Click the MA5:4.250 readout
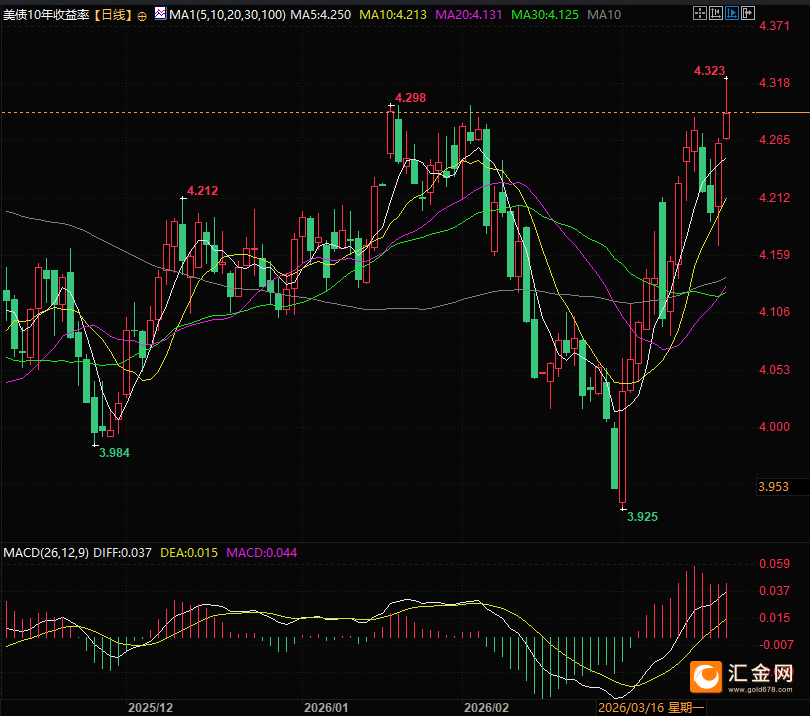The height and width of the screenshot is (716, 810). 320,15
